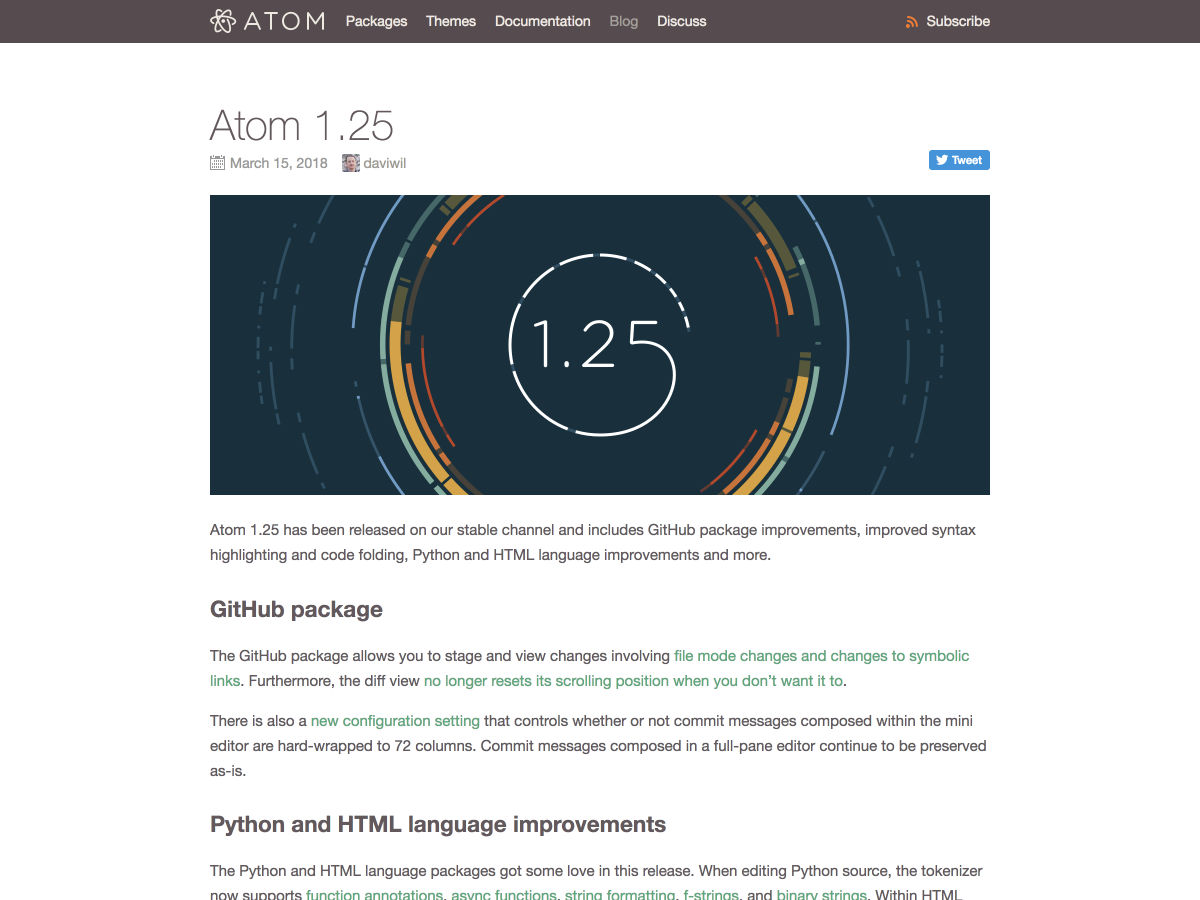Open the function annotations link
1200x900 pixels.
374,895
